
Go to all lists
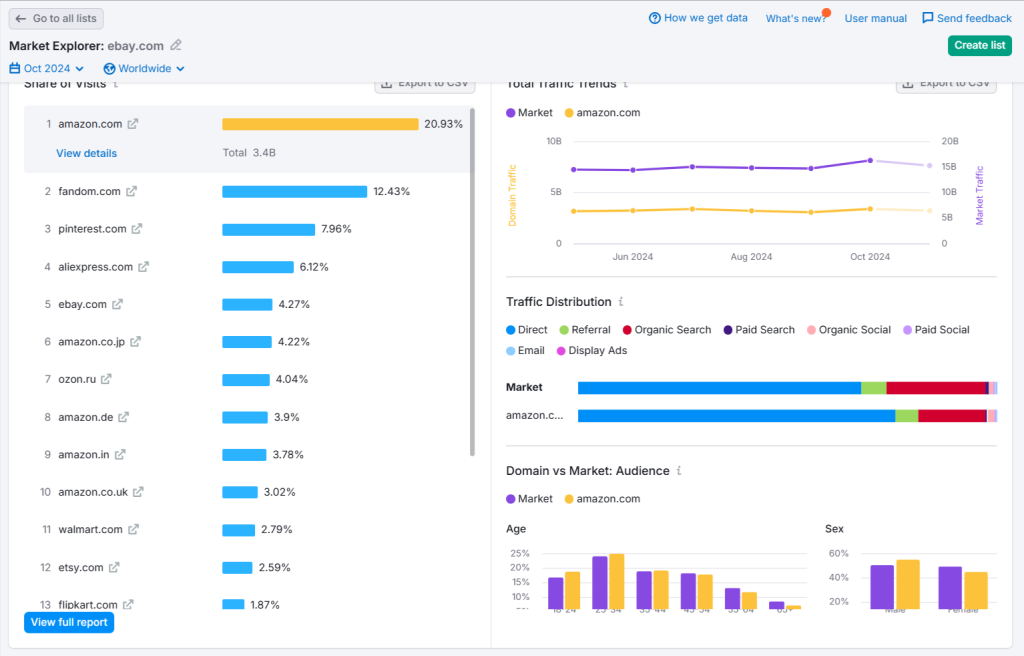56,18
